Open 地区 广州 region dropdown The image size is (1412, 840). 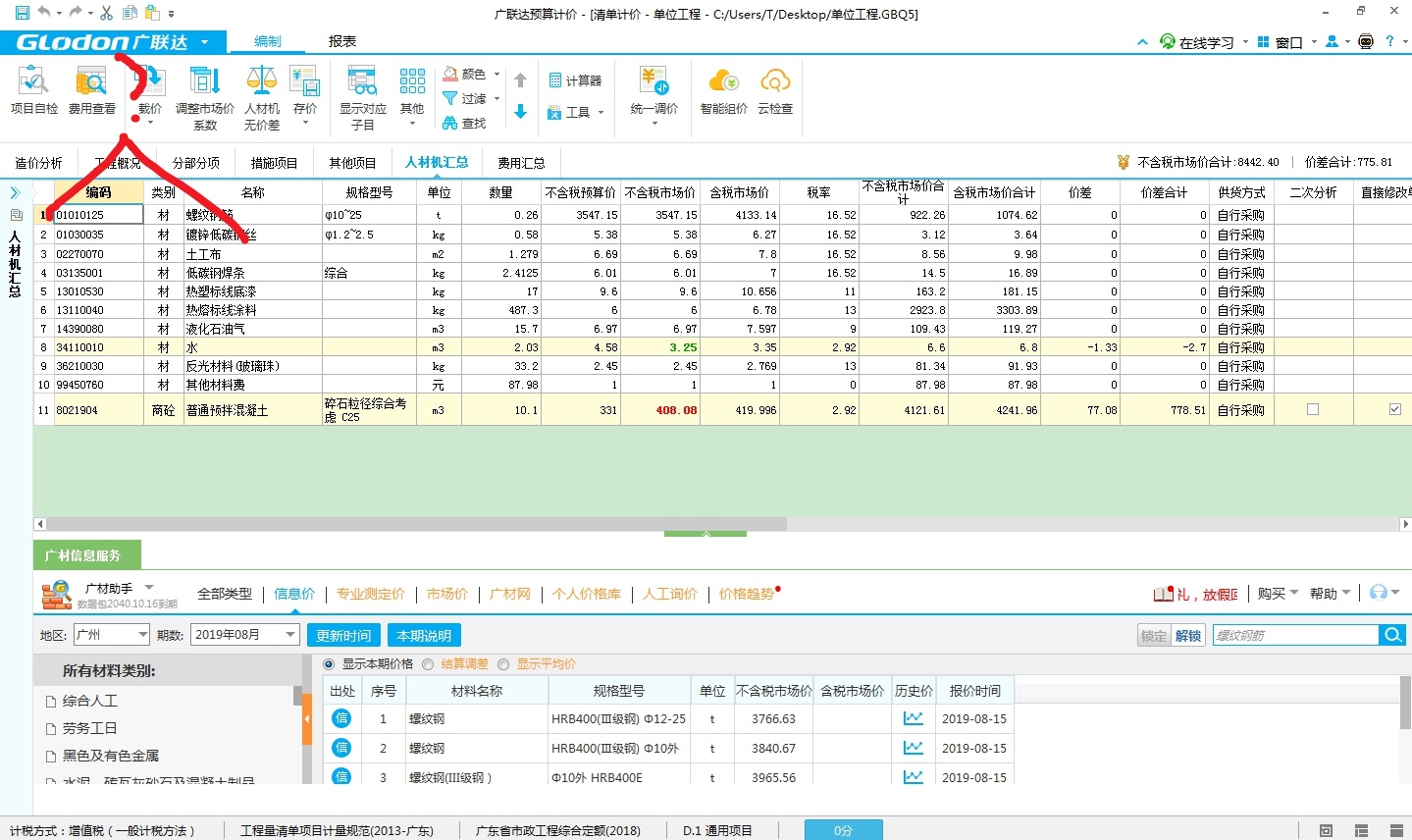[112, 635]
